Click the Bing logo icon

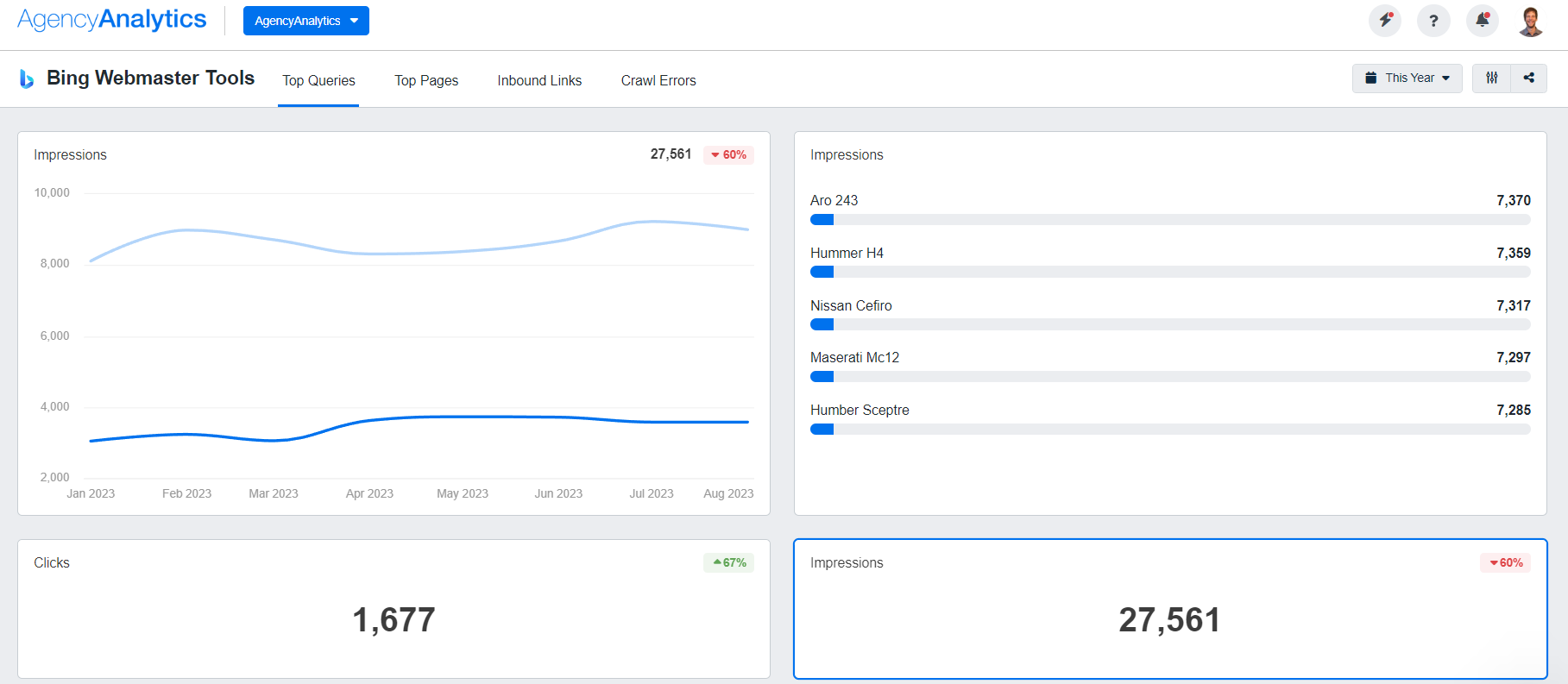(x=27, y=78)
